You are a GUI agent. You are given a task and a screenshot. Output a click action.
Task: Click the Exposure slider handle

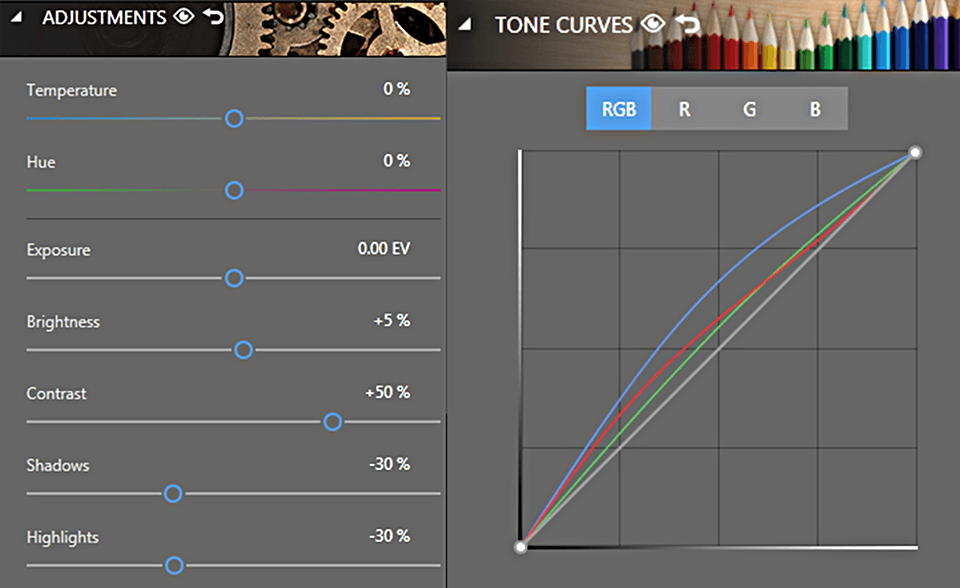234,278
